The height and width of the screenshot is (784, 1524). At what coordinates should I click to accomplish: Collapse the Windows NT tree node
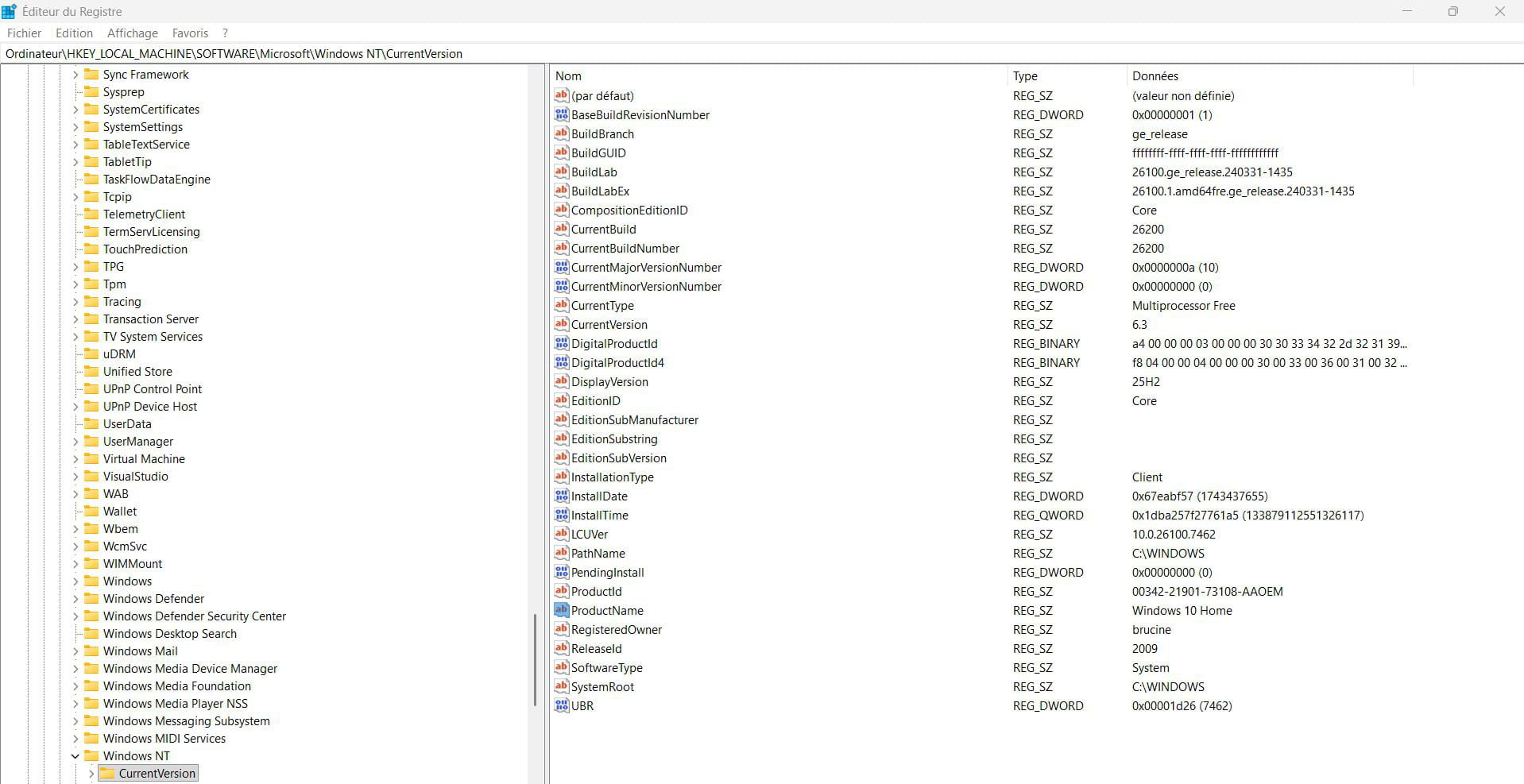(x=75, y=756)
